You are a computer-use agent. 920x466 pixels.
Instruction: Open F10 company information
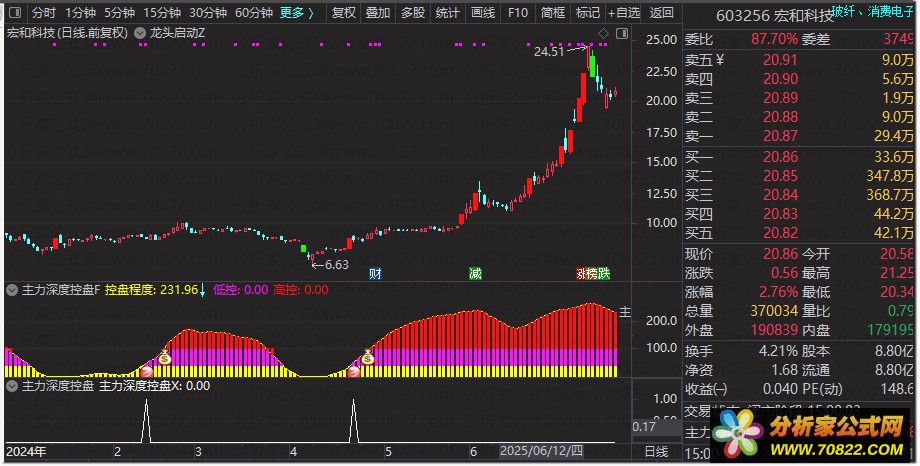coord(518,12)
